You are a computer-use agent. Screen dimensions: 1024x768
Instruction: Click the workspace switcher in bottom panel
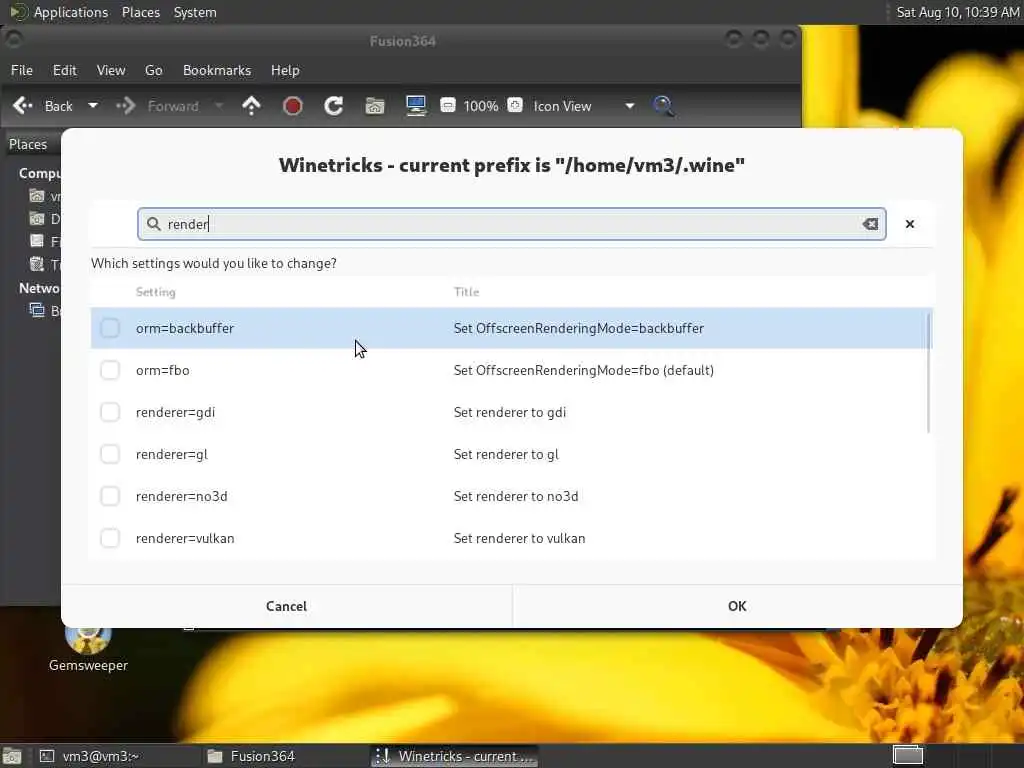(x=908, y=756)
